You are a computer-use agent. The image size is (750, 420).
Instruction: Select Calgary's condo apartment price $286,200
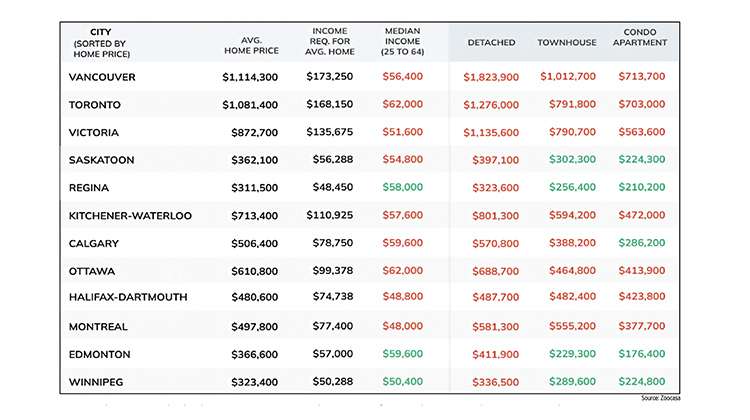641,243
